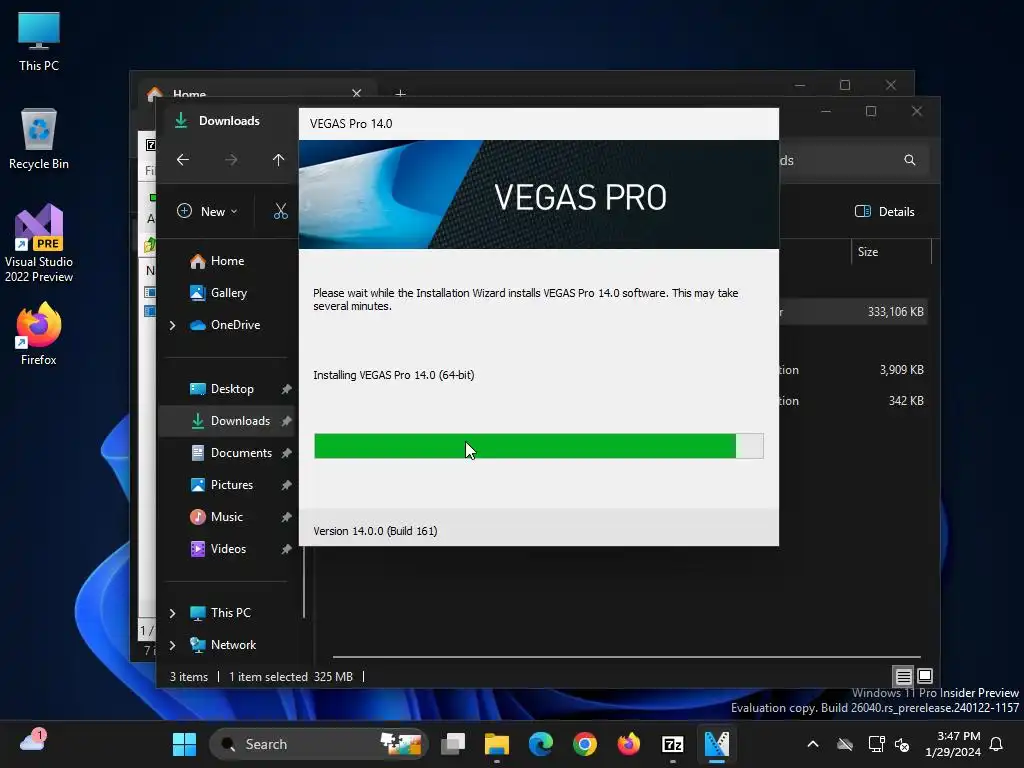
Task: Open This PC desktop icon
Action: click(x=39, y=40)
